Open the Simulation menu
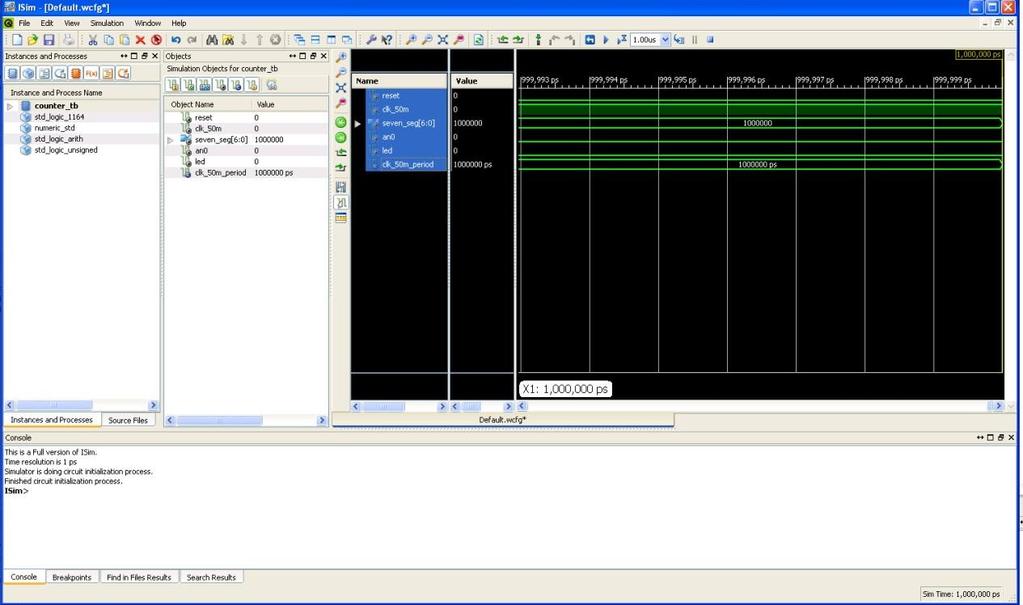Viewport: 1023px width, 605px height. (x=107, y=23)
